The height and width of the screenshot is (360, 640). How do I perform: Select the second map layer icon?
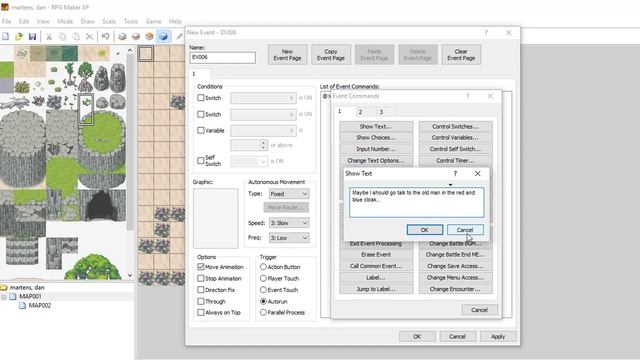[x=136, y=37]
